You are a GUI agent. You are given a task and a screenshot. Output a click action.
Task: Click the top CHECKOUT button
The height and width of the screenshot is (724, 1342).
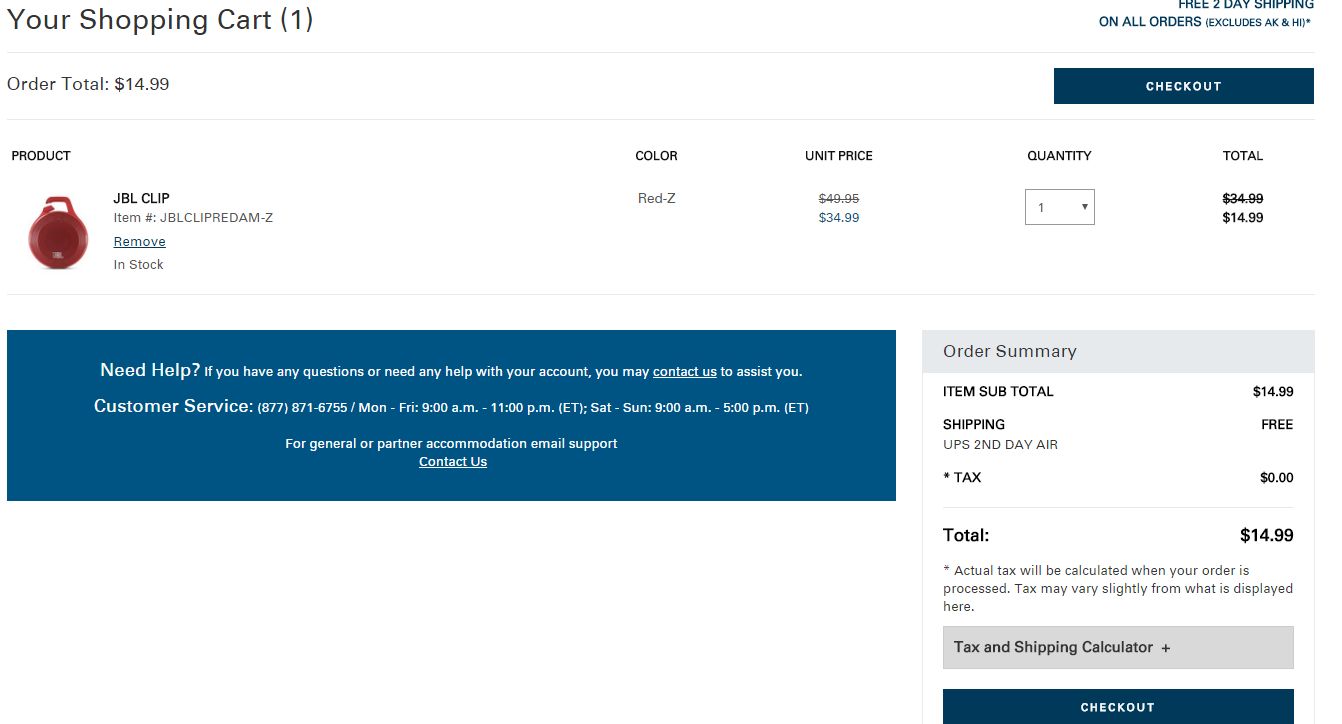[x=1183, y=86]
